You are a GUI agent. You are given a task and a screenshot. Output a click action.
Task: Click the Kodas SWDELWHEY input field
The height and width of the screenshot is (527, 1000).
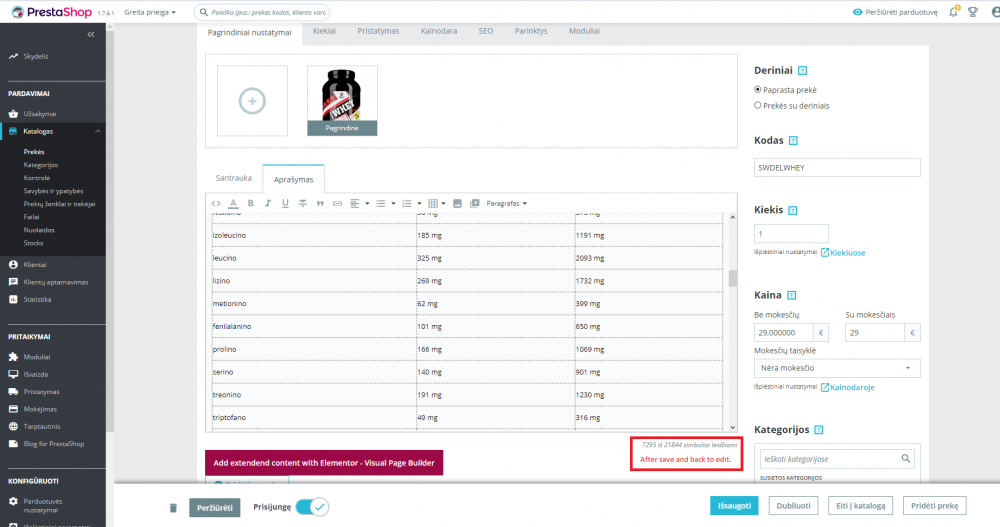837,168
